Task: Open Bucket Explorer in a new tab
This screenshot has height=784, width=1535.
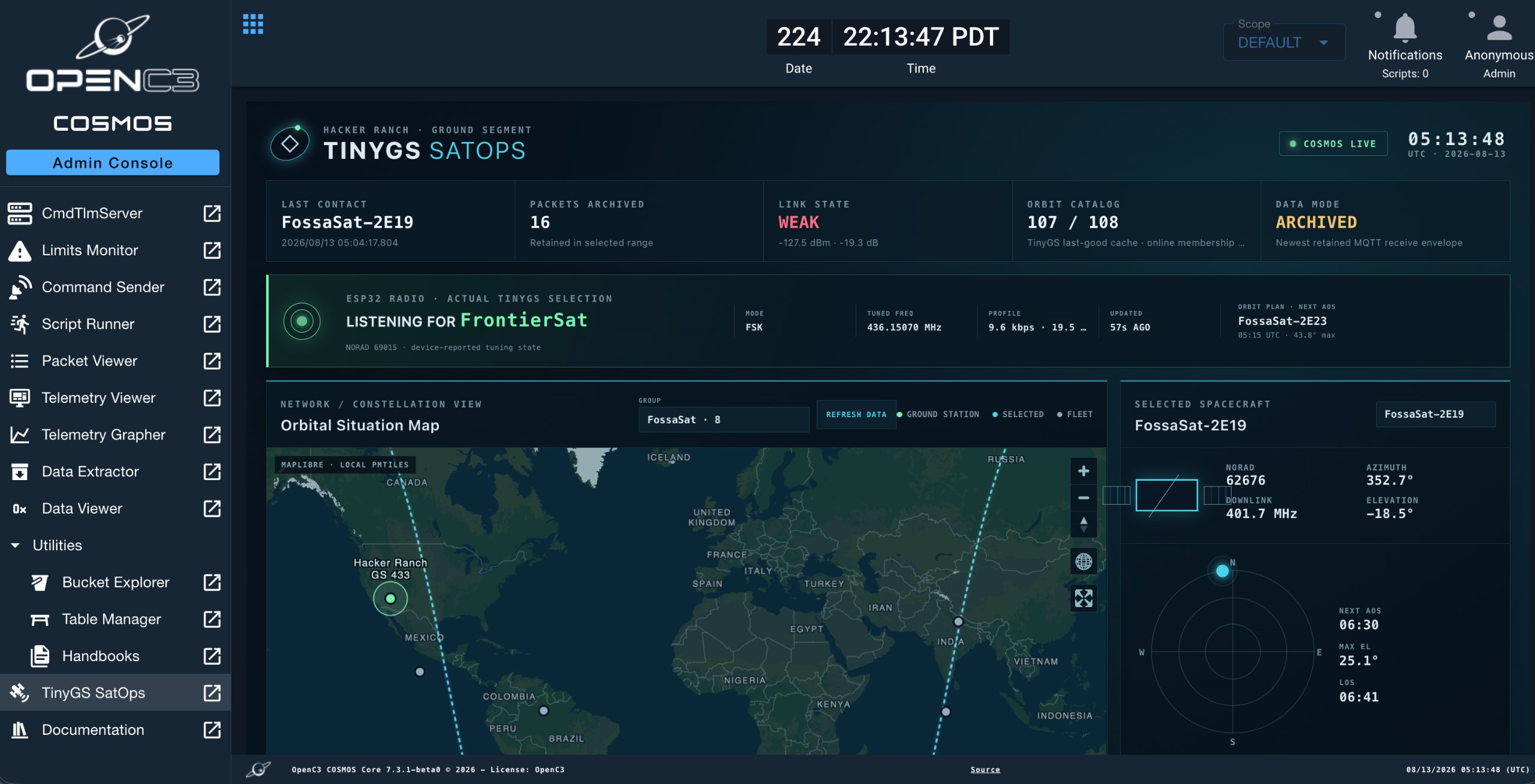Action: coord(212,582)
